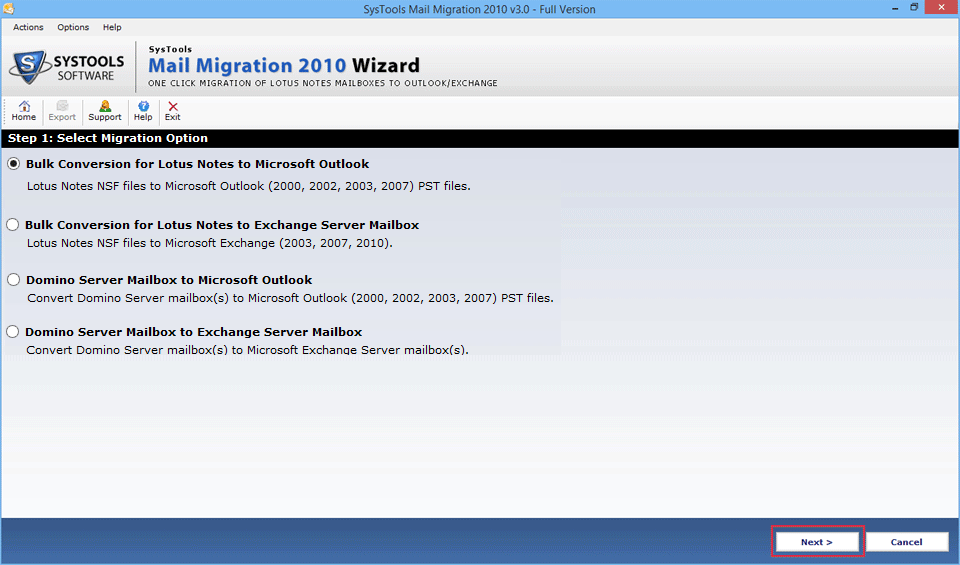Click 'Lotus Notes NSF files to Microsoft Outlook' description

click(x=249, y=186)
